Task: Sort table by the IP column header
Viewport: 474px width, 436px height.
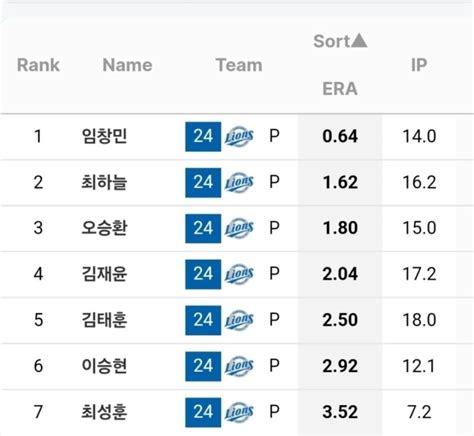Action: (419, 65)
